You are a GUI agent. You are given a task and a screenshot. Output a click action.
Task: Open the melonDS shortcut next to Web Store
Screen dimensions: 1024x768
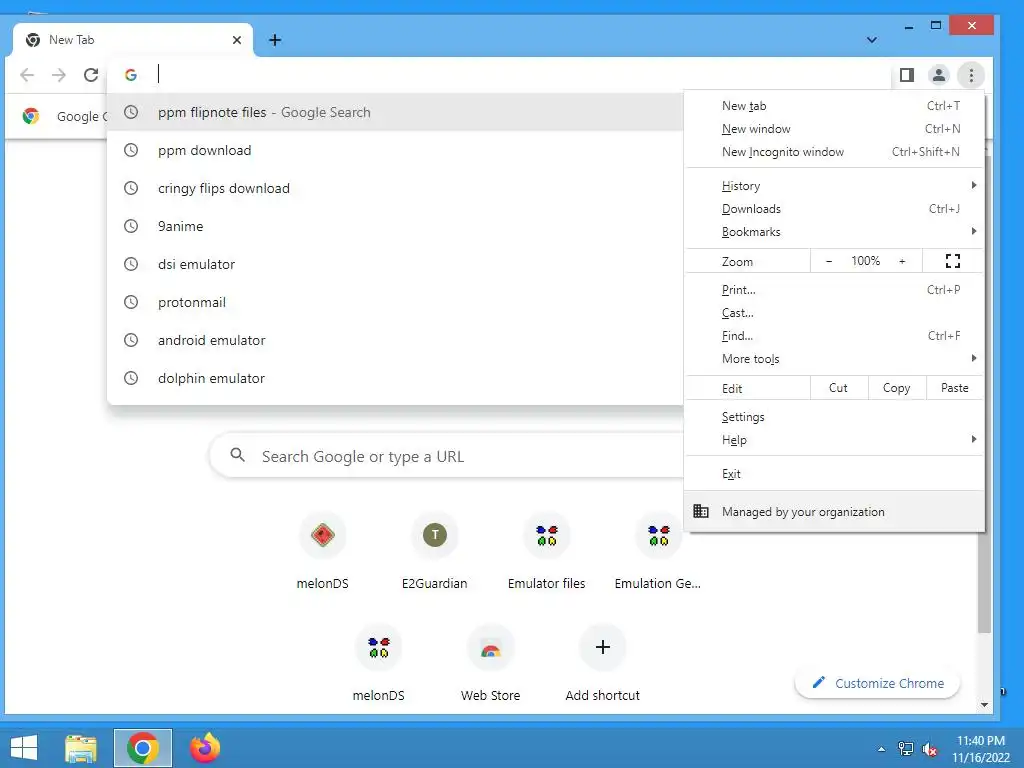click(x=379, y=664)
